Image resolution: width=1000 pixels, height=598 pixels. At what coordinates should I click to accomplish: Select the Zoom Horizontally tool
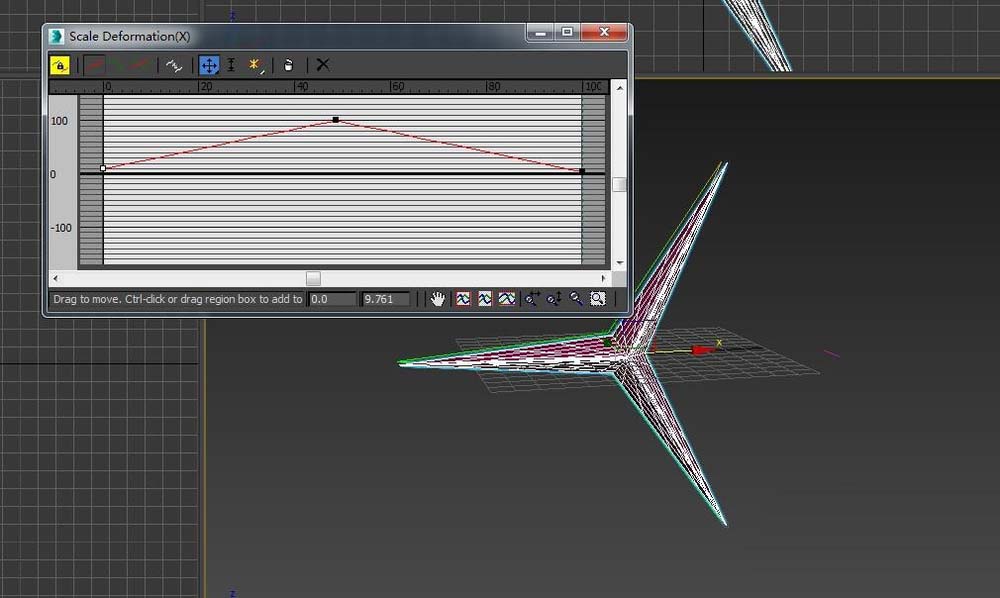532,299
